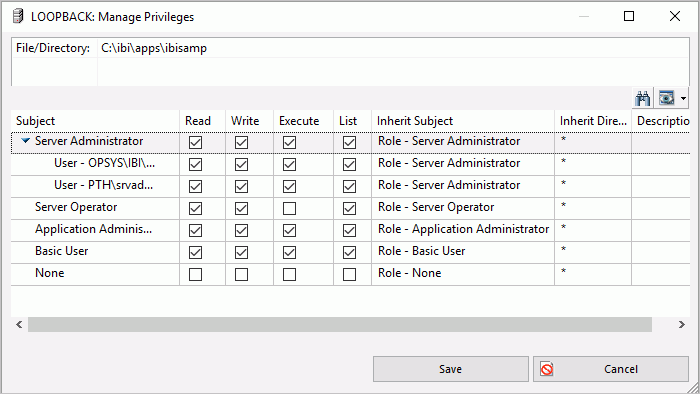Screen dimensions: 700x394
Task: Click the Inherit Dire... column header
Action: tap(593, 121)
